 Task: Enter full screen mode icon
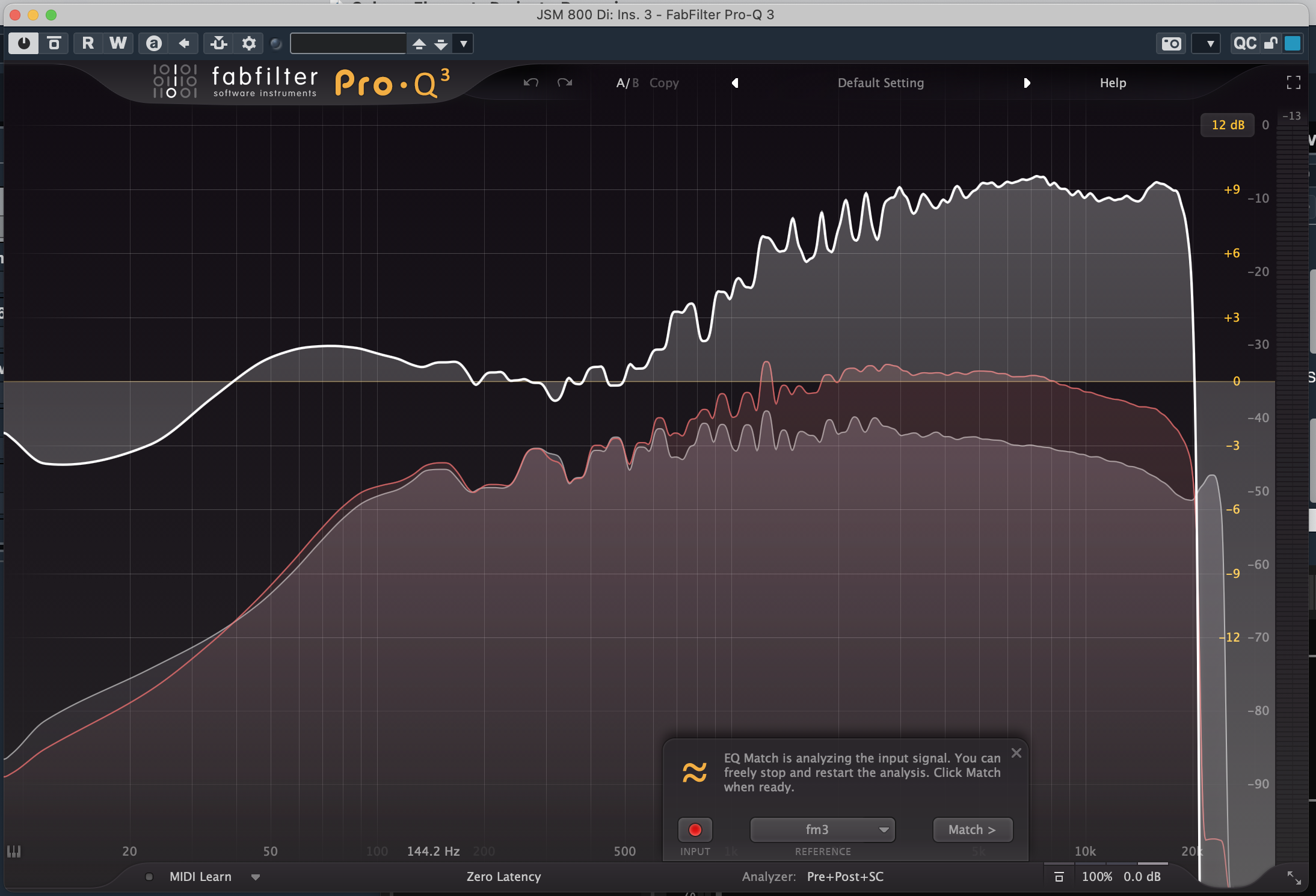point(1293,83)
